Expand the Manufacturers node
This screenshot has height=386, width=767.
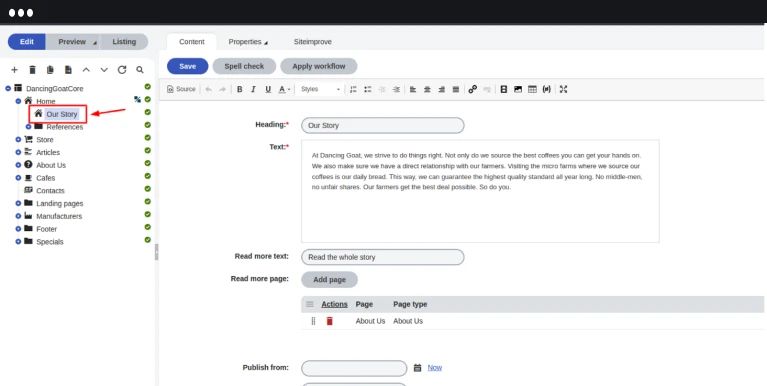point(18,216)
